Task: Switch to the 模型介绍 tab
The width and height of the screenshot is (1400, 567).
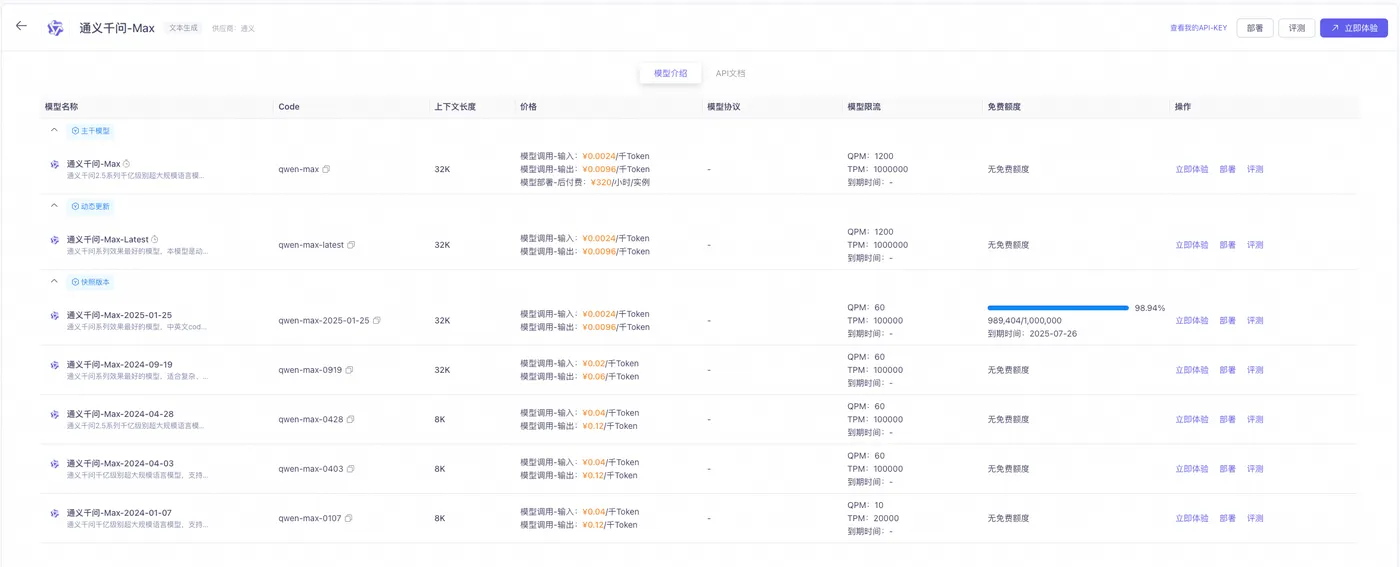Action: coord(670,73)
